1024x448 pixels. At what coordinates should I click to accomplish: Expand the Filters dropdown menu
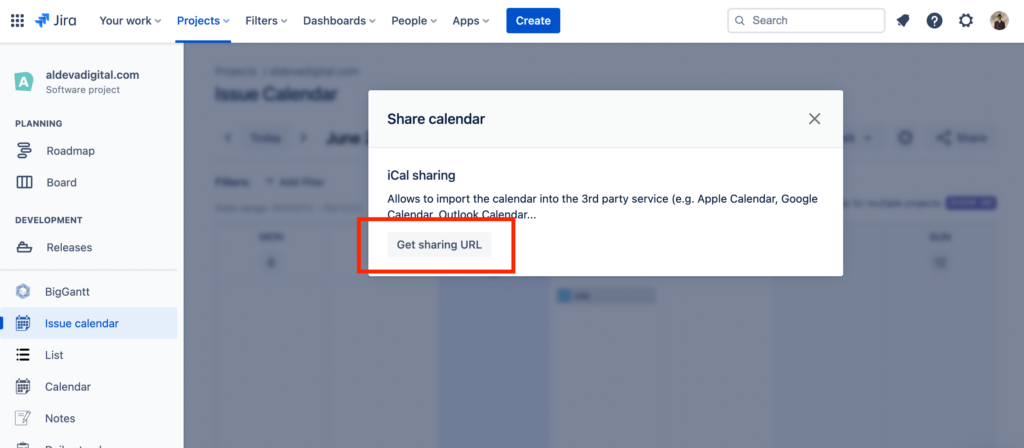click(x=266, y=21)
